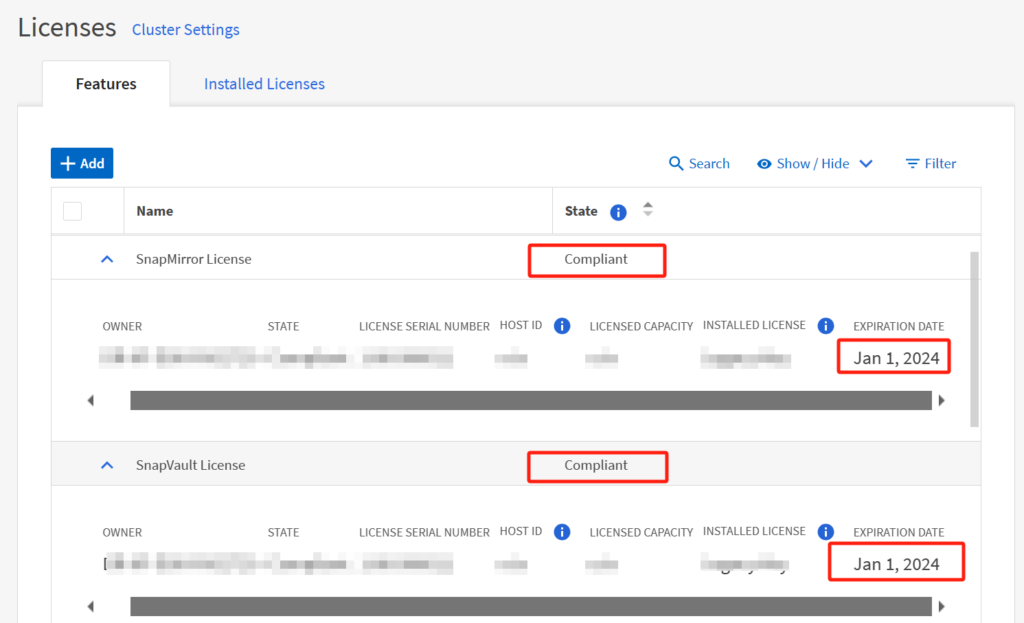Click OWNER label under SnapVault License
This screenshot has height=623, width=1024.
122,533
